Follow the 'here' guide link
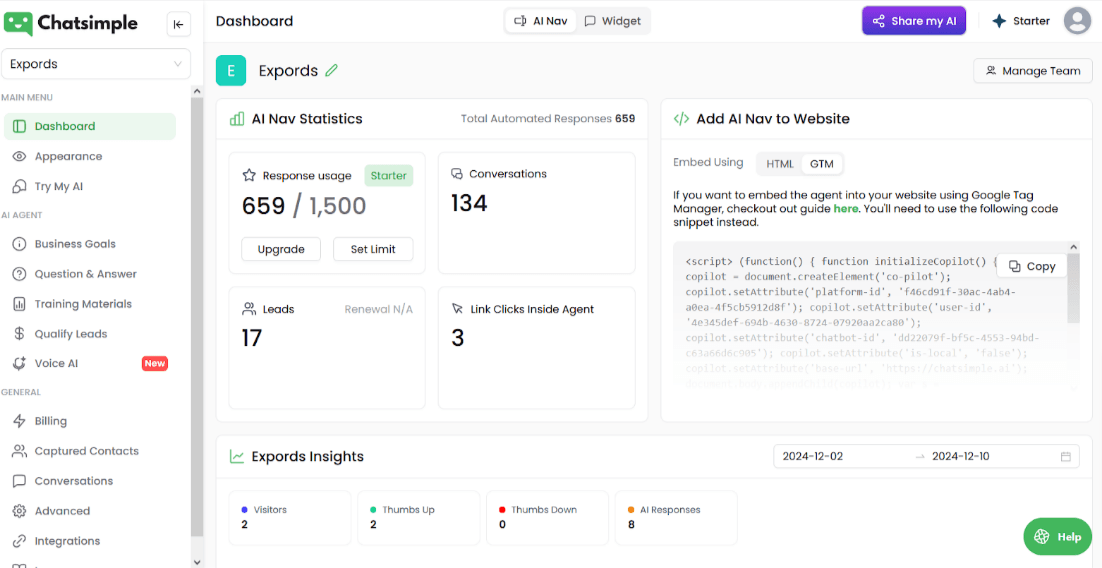This screenshot has width=1102, height=568. click(x=845, y=209)
